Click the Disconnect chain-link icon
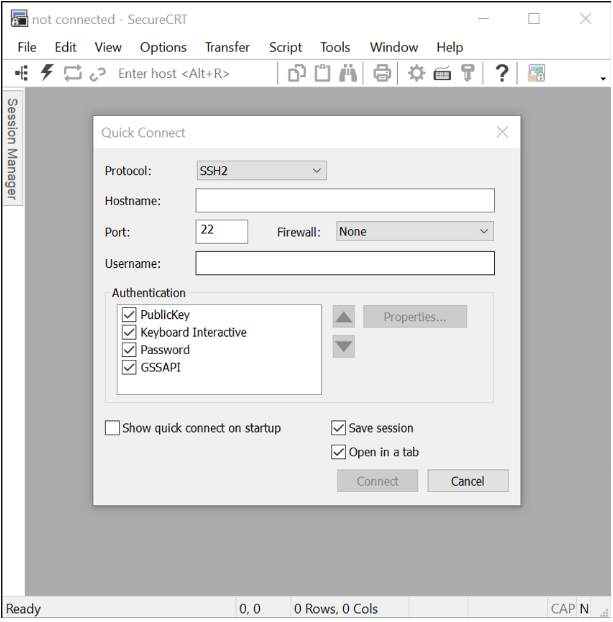Screen dimensions: 613x622 point(98,74)
